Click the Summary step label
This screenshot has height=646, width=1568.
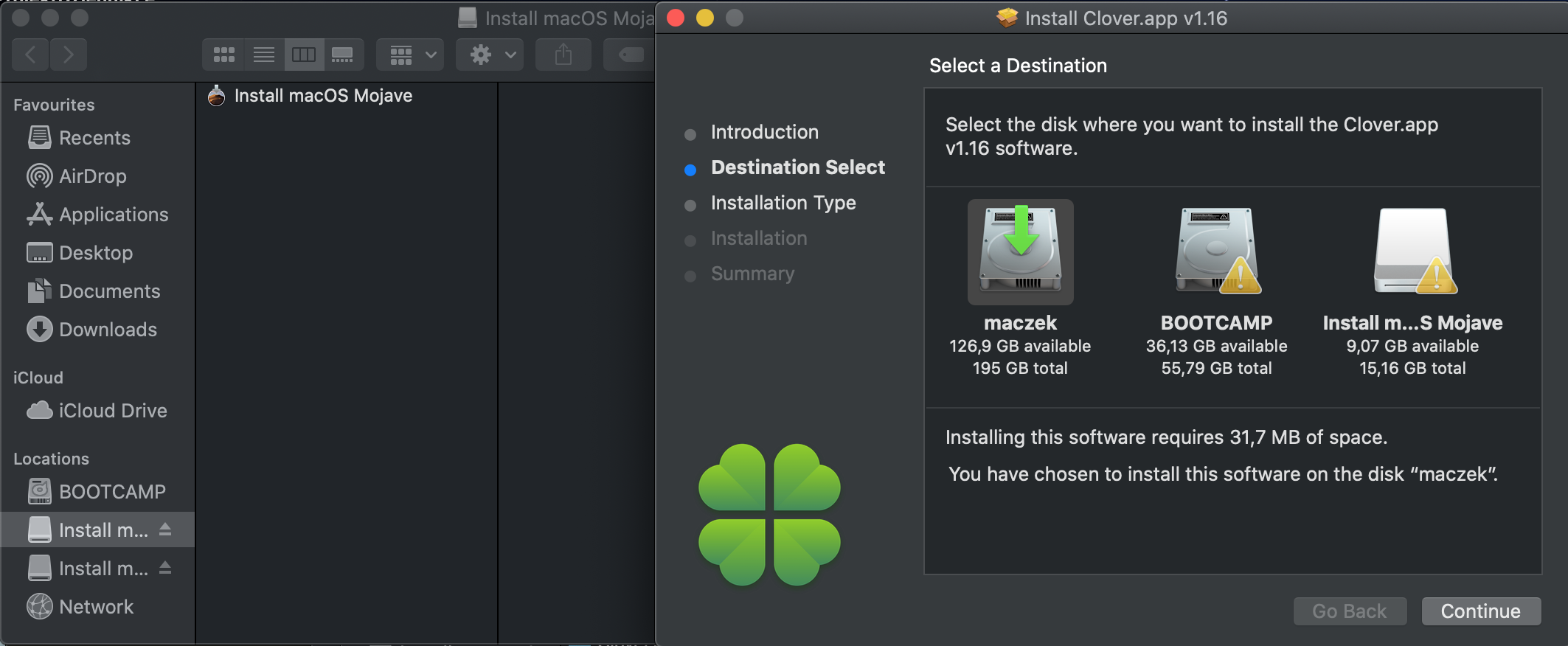[752, 274]
